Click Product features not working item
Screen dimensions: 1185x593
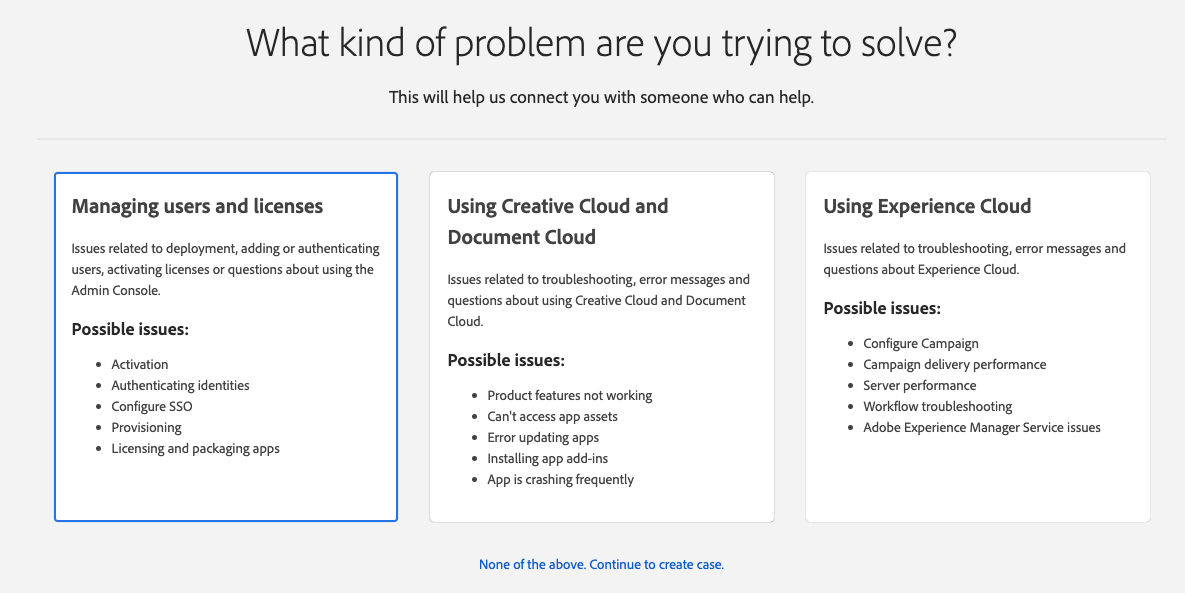click(569, 396)
